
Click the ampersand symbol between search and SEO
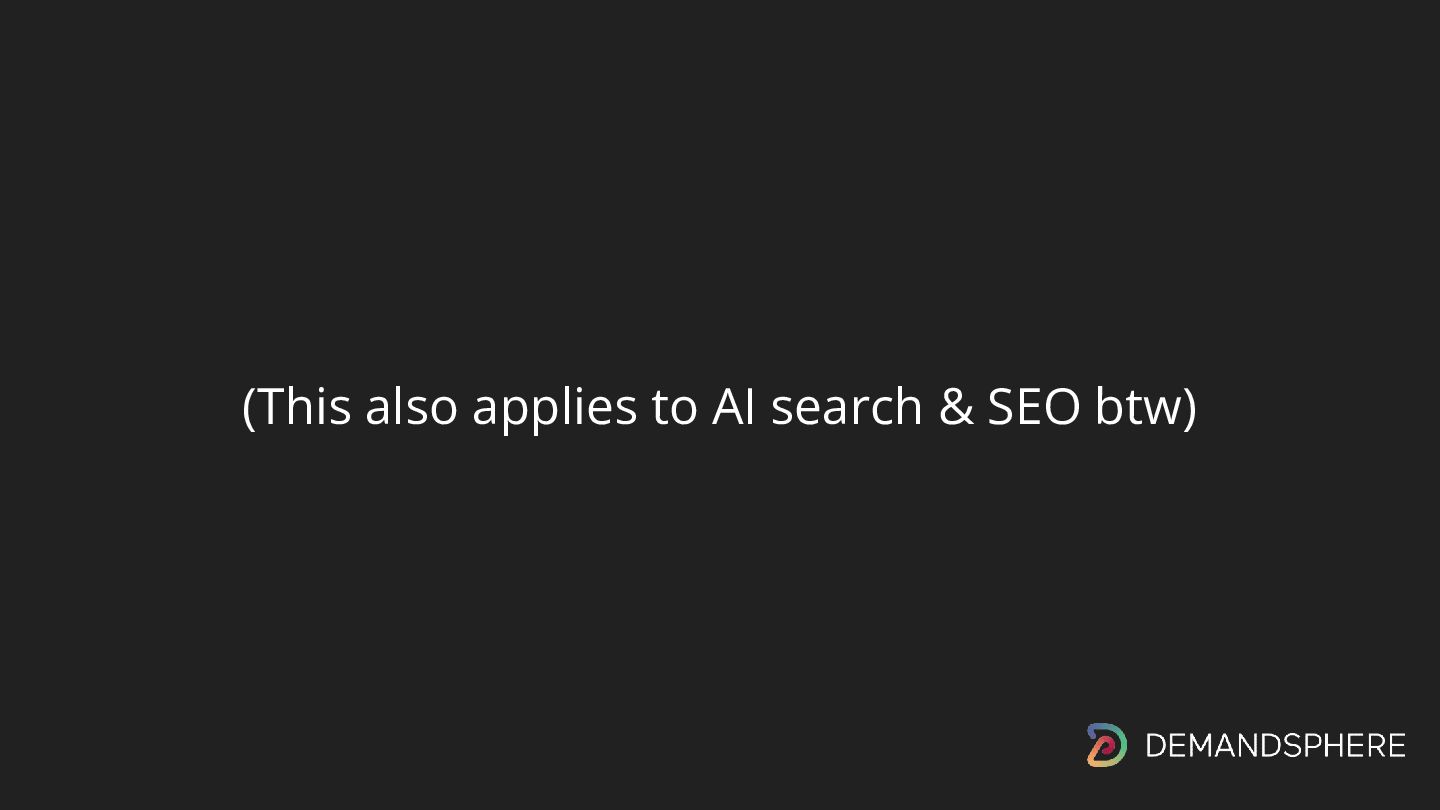955,407
